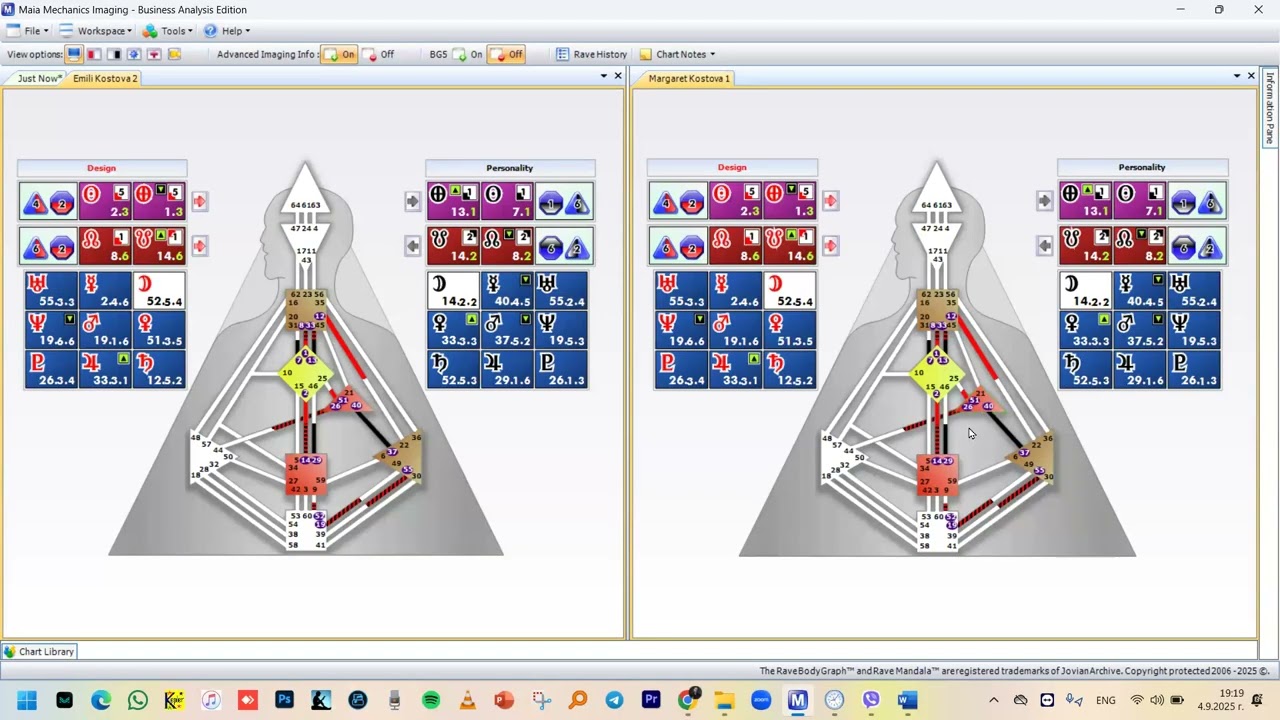Viewport: 1280px width, 720px height.
Task: Select the first view option monitor icon
Action: click(74, 55)
